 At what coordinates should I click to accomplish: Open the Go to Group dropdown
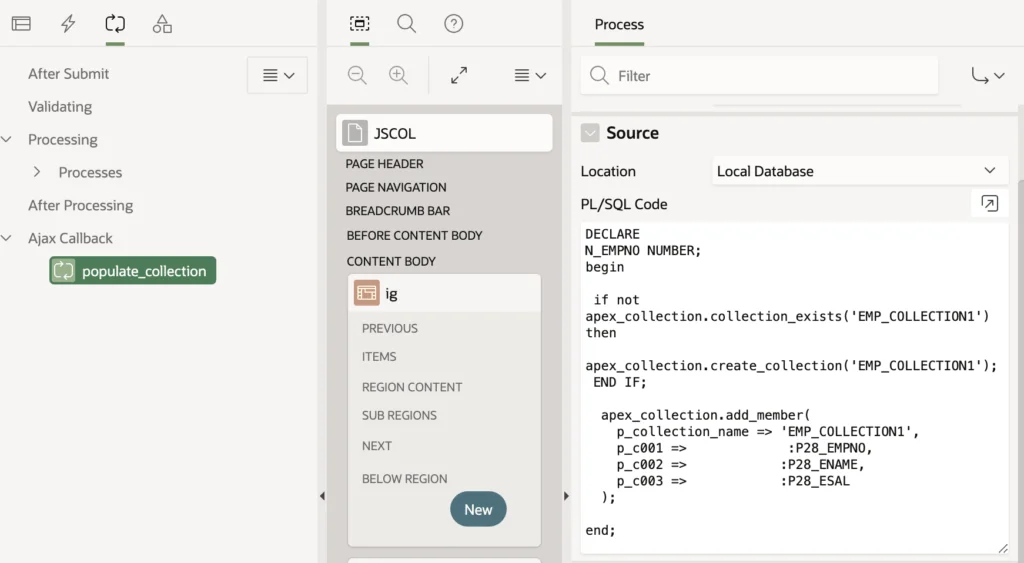[x=987, y=76]
